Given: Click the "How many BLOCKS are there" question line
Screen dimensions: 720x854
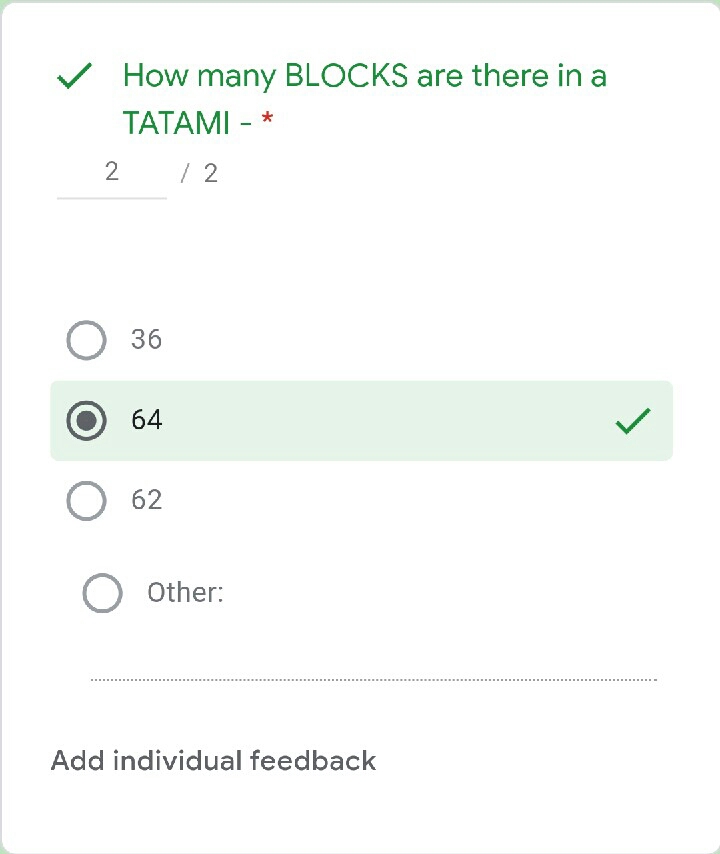Looking at the screenshot, I should pyautogui.click(x=364, y=76).
